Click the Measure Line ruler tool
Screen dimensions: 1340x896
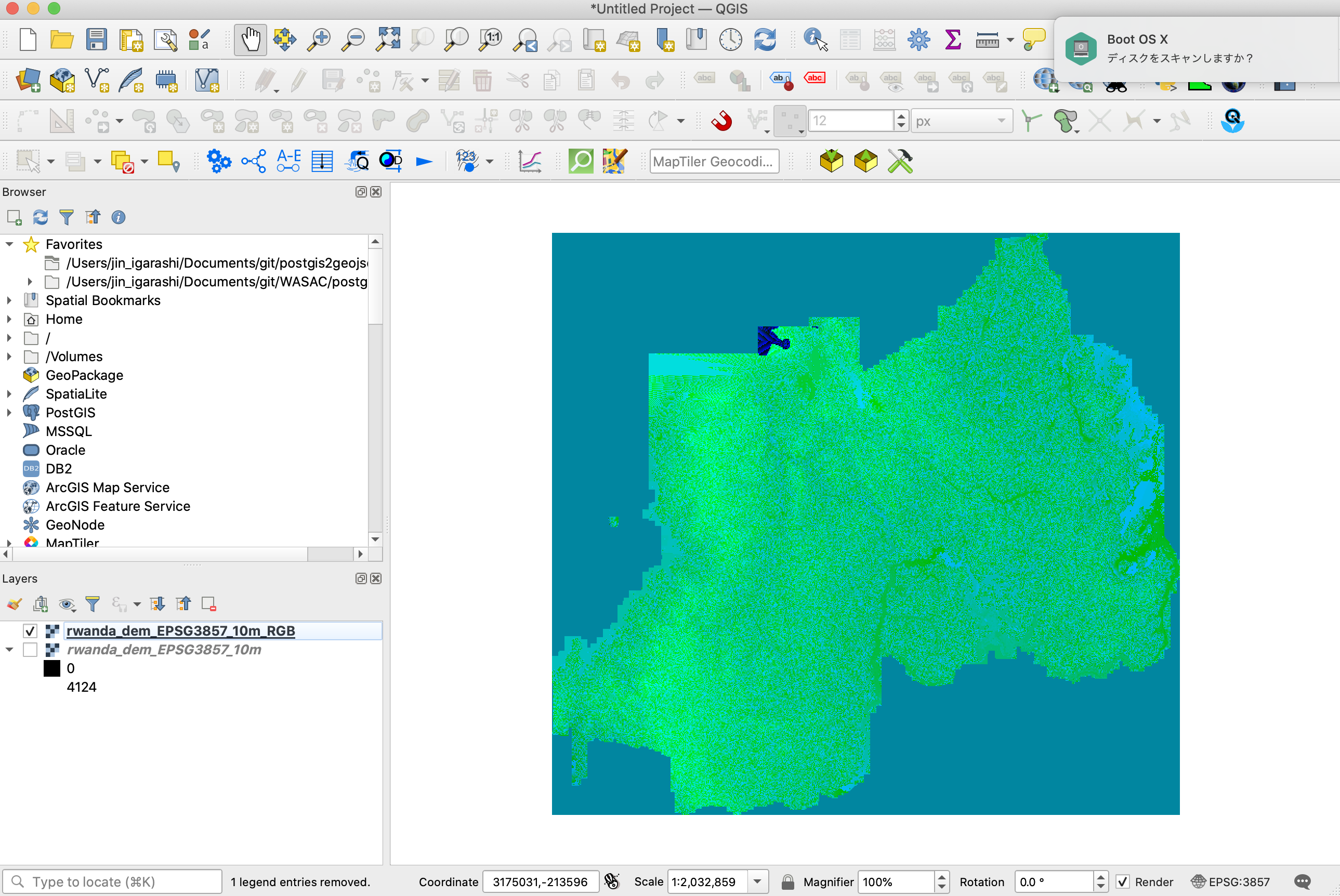pos(988,39)
